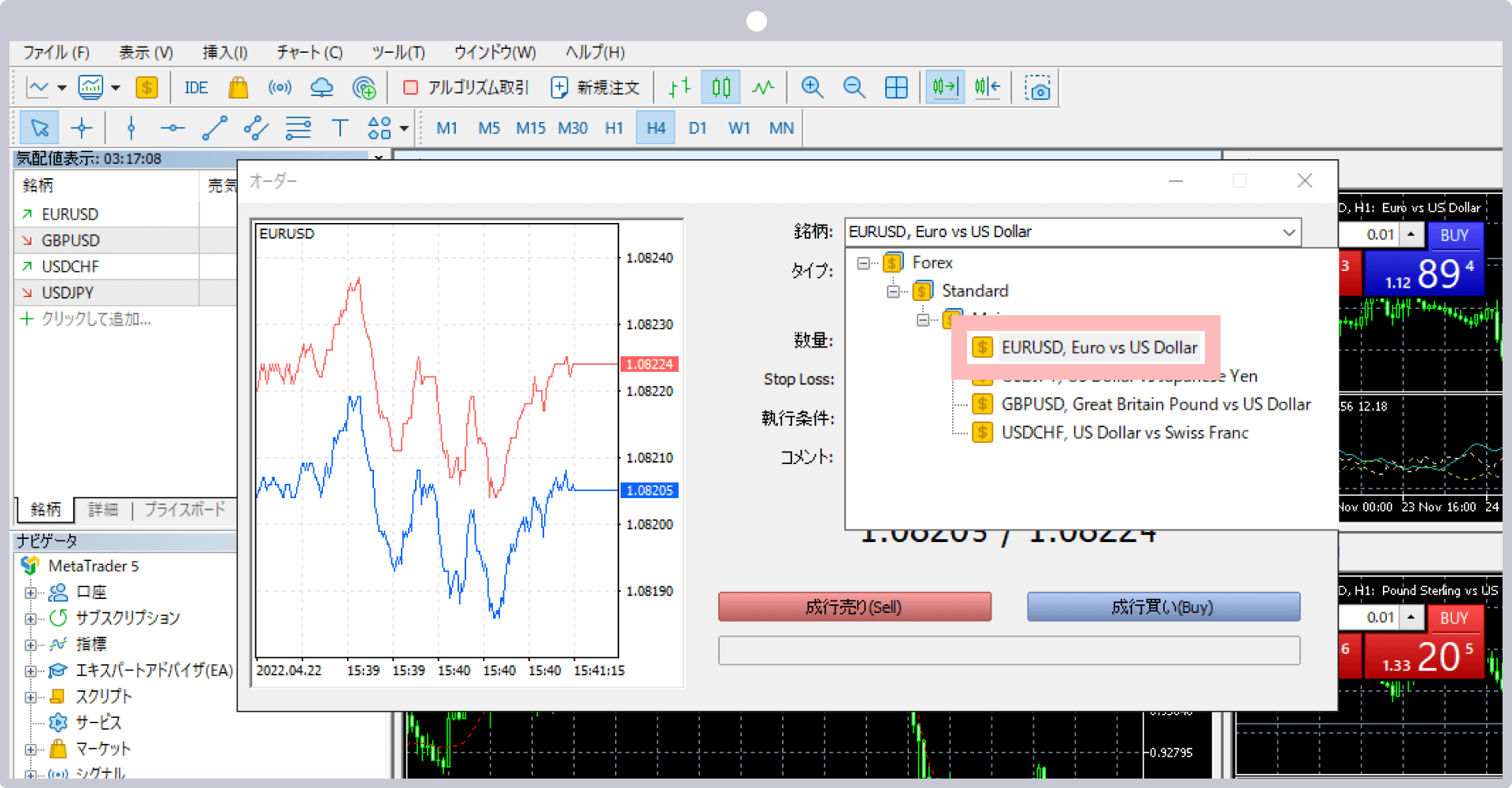Click 成行買い (Buy) button

tap(1163, 607)
